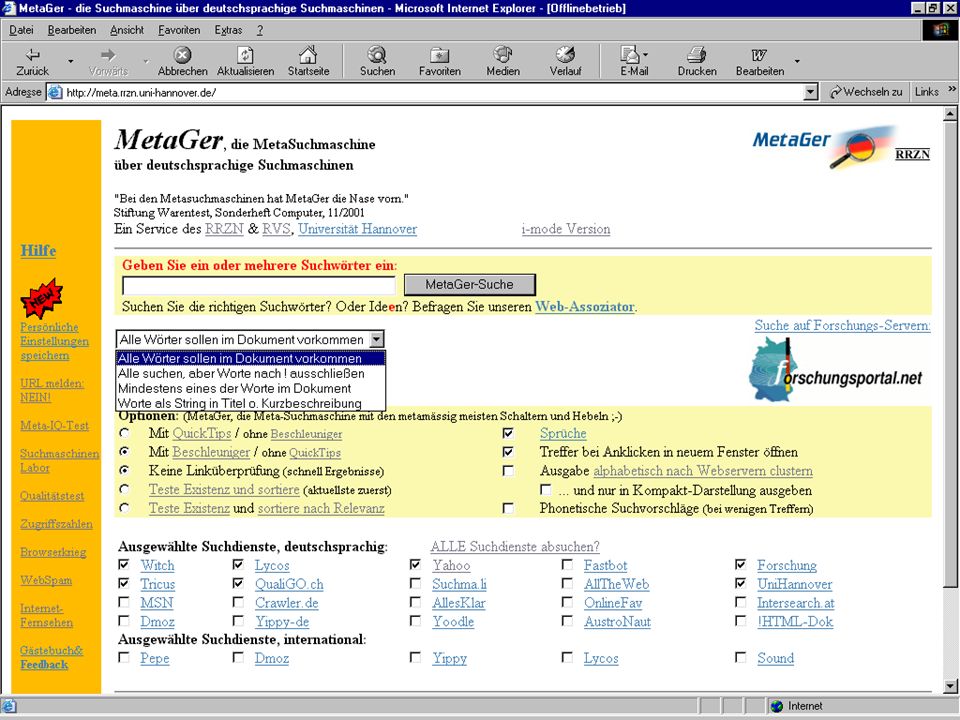Open the E-Mail dropdown arrow

point(645,54)
